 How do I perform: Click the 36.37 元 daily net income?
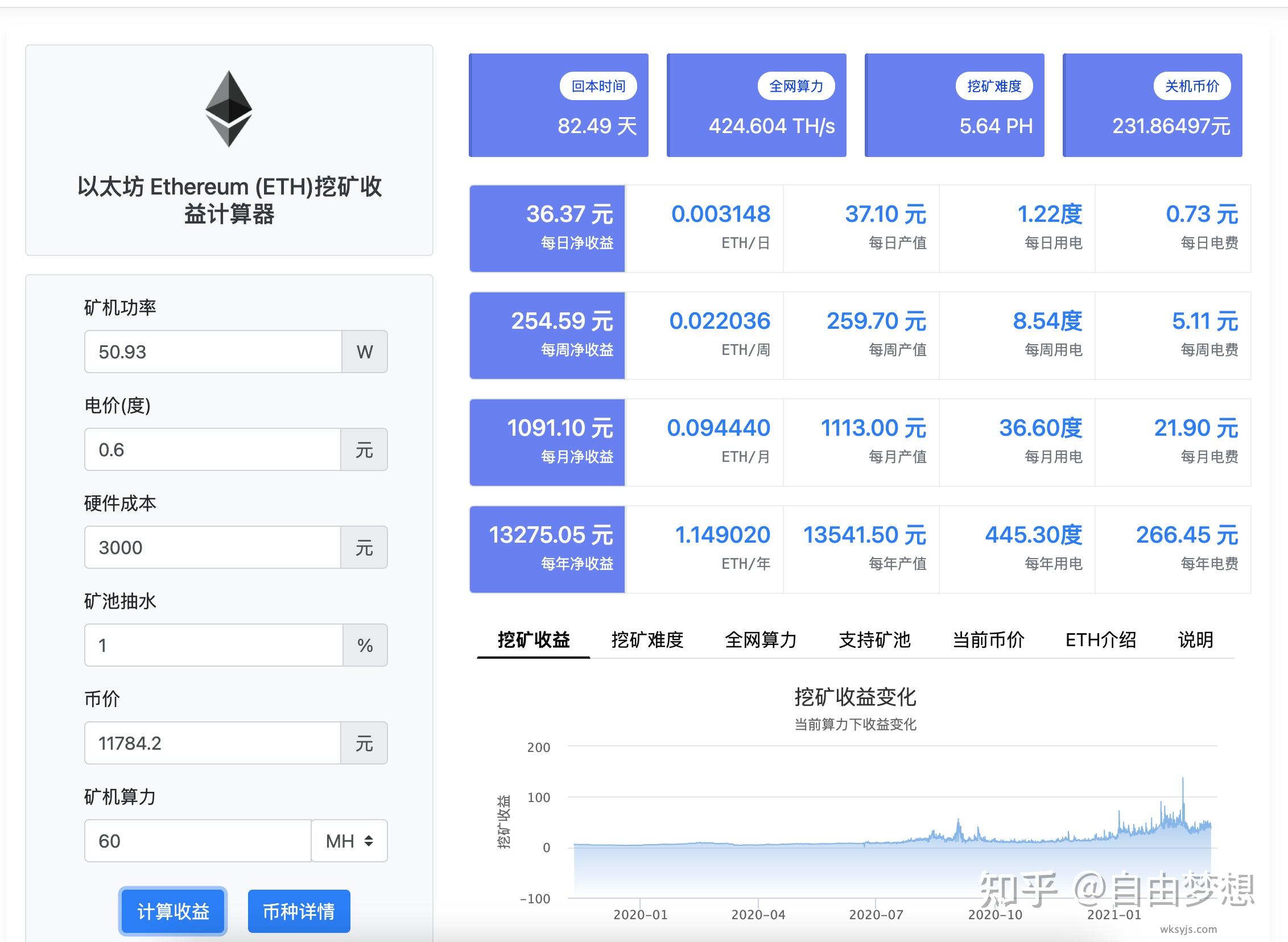(x=569, y=214)
